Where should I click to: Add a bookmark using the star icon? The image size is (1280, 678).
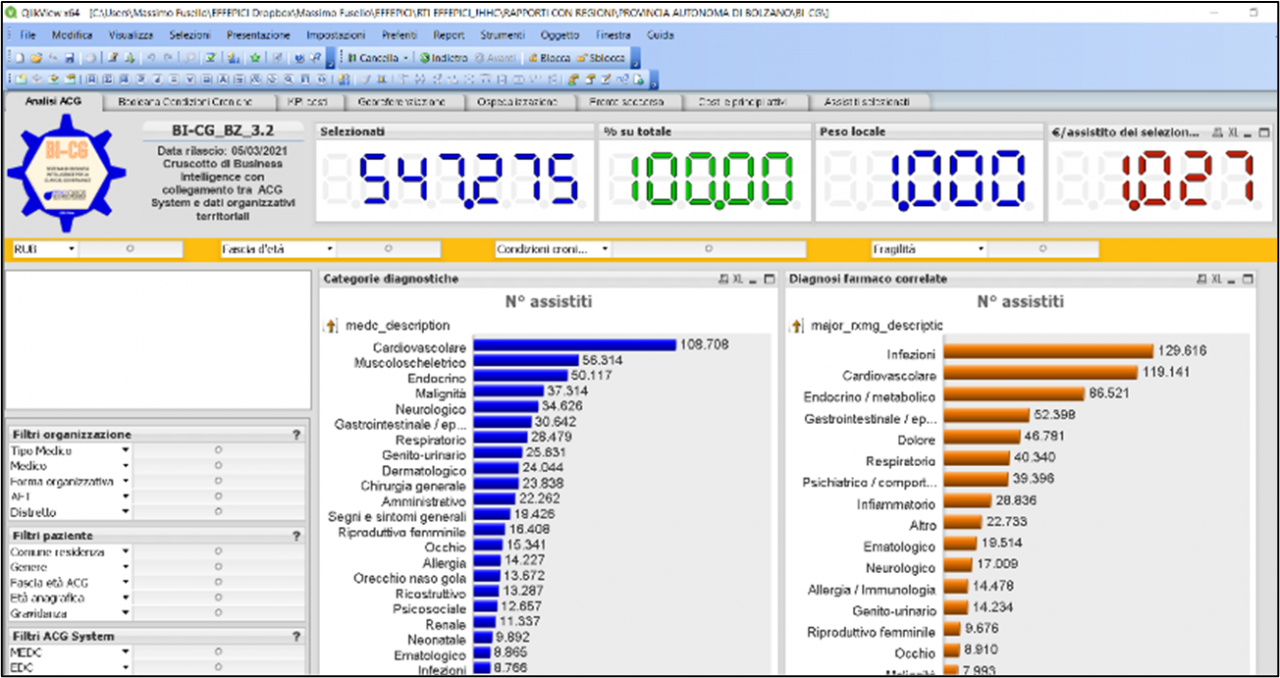coord(255,58)
